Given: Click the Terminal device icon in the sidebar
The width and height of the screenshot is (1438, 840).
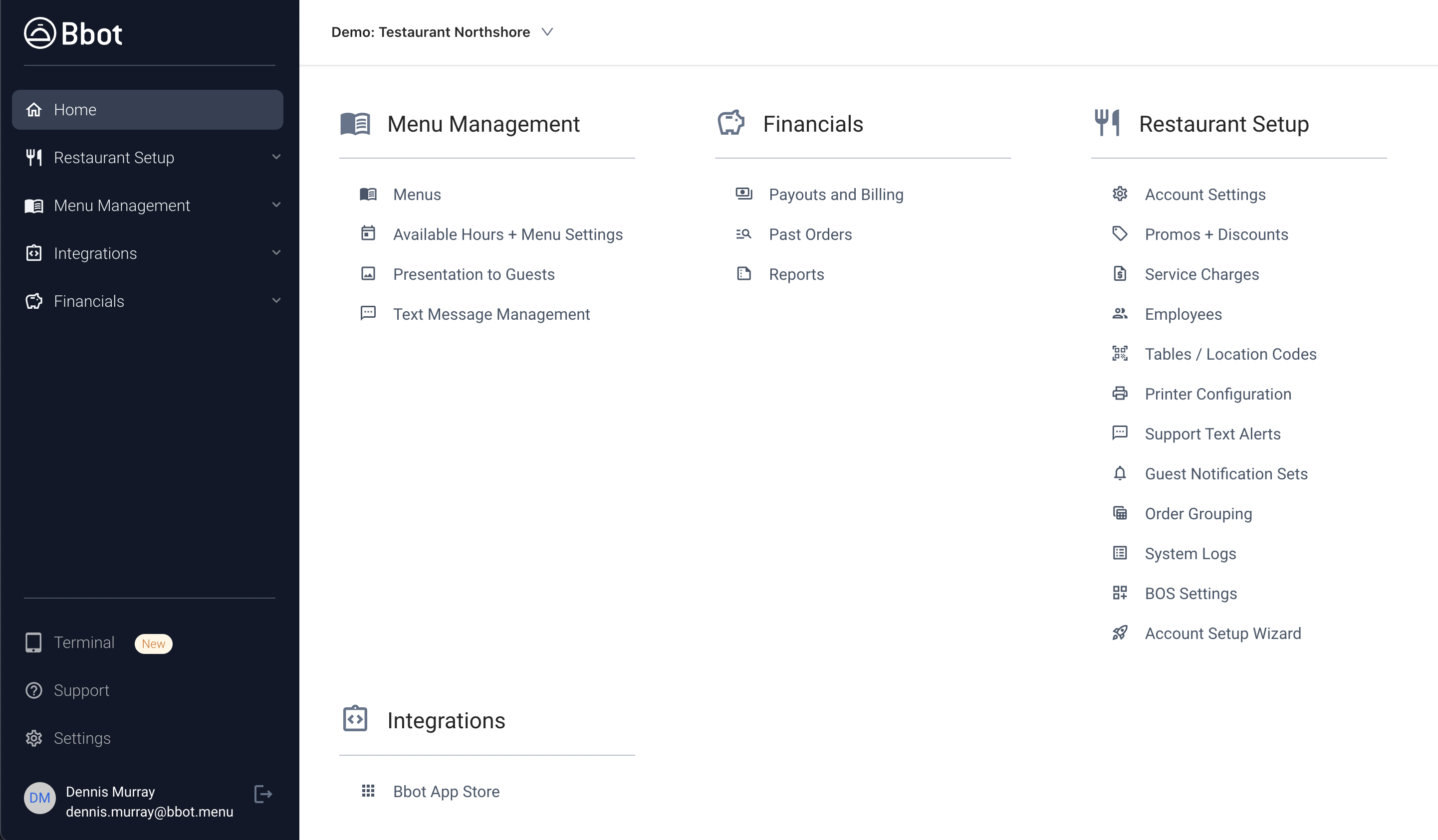Looking at the screenshot, I should (33, 642).
